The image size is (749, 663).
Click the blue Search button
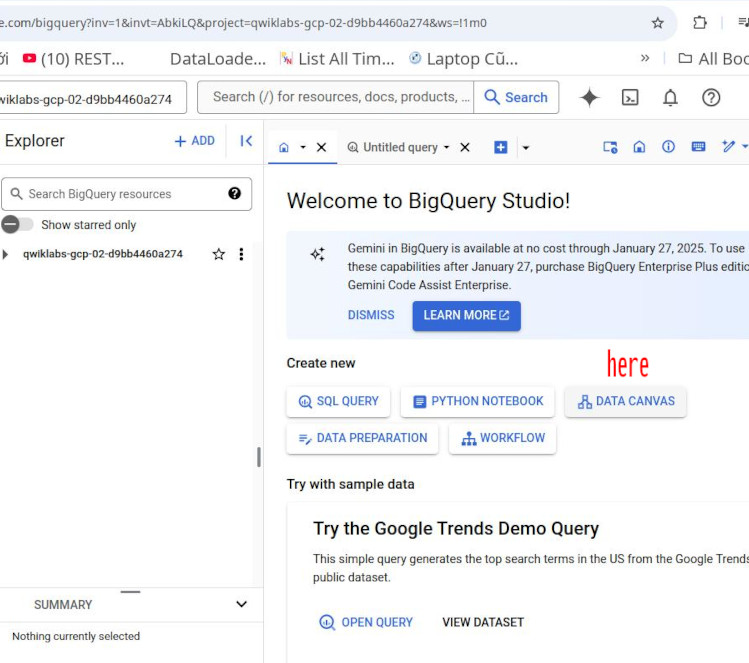click(x=516, y=97)
